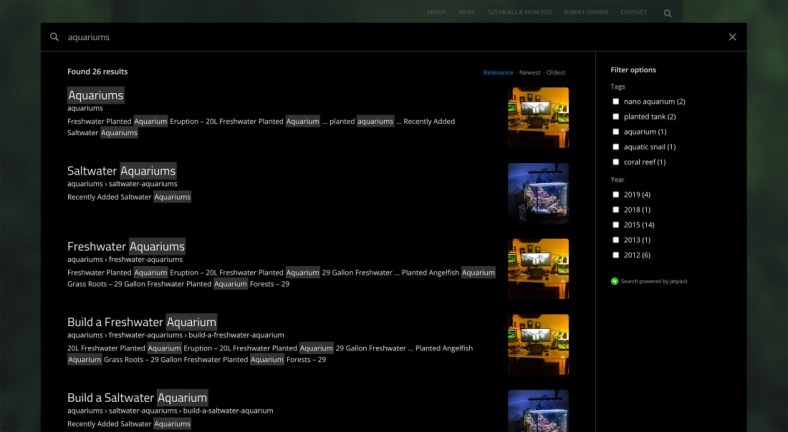The width and height of the screenshot is (788, 432).
Task: Sort results by Relevance
Action: click(x=498, y=72)
